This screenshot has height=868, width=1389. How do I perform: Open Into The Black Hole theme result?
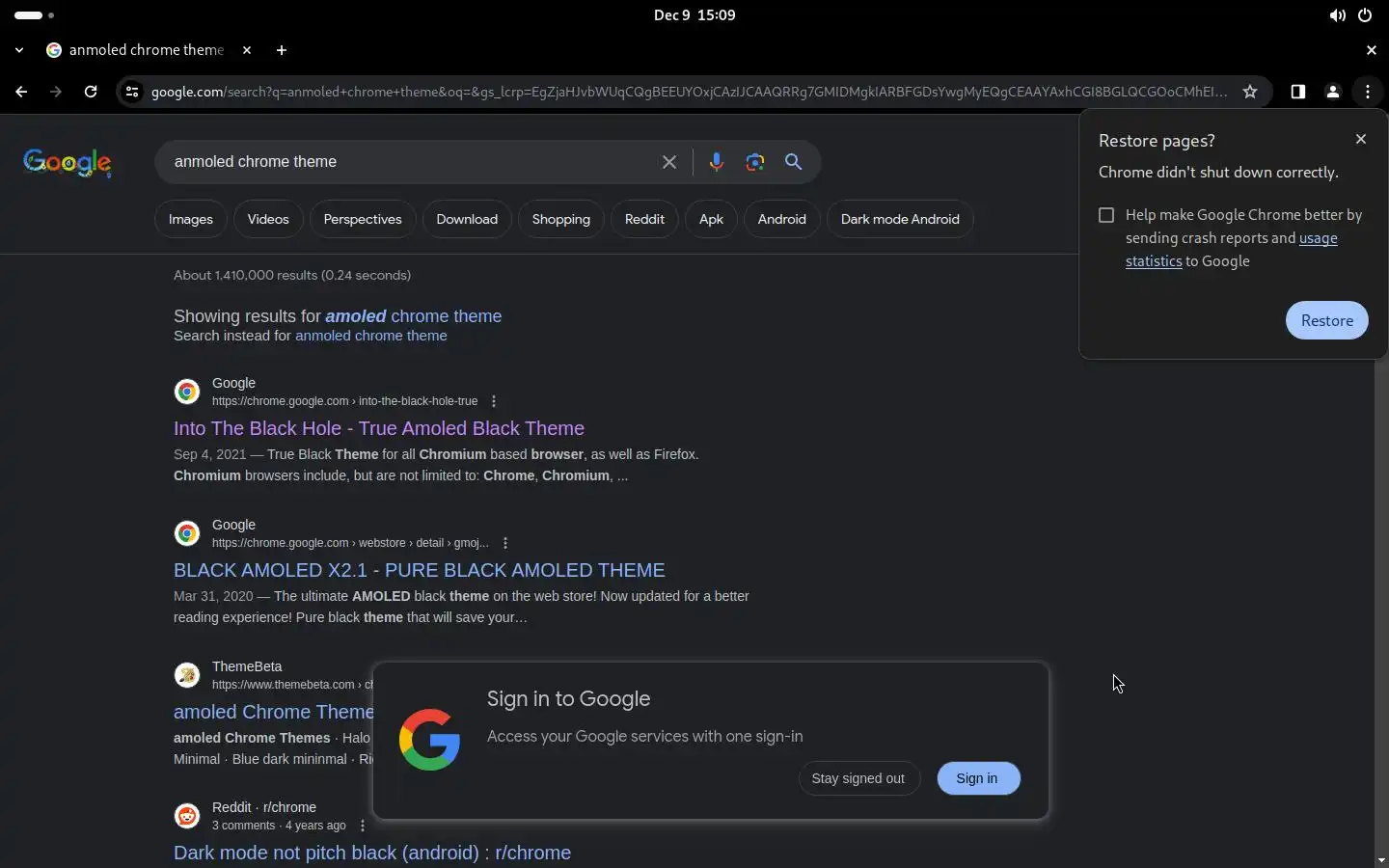pyautogui.click(x=379, y=428)
